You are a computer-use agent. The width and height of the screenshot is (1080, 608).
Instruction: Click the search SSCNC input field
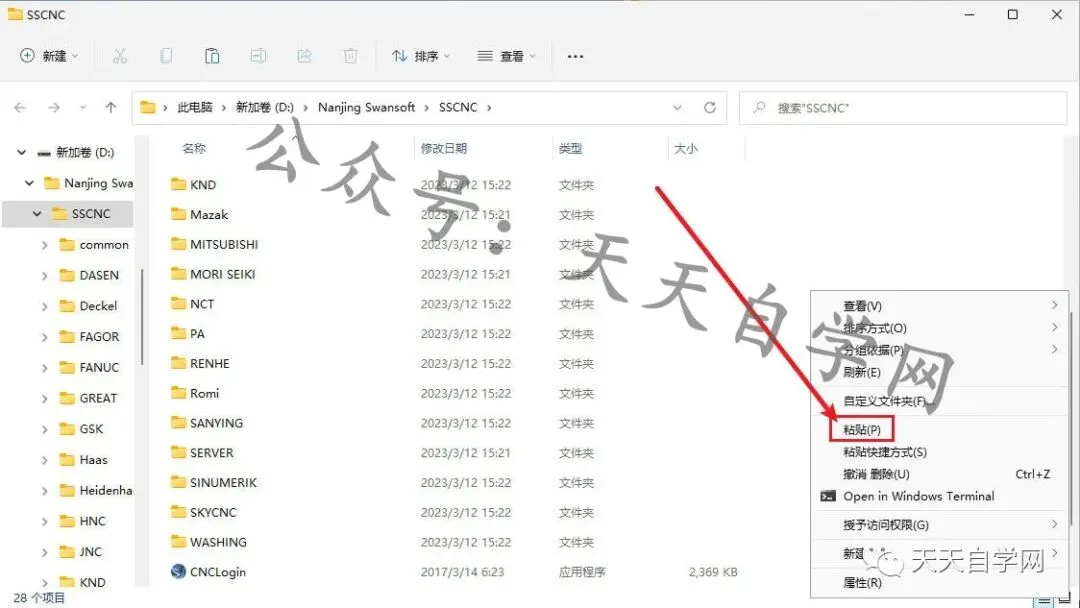tap(903, 108)
